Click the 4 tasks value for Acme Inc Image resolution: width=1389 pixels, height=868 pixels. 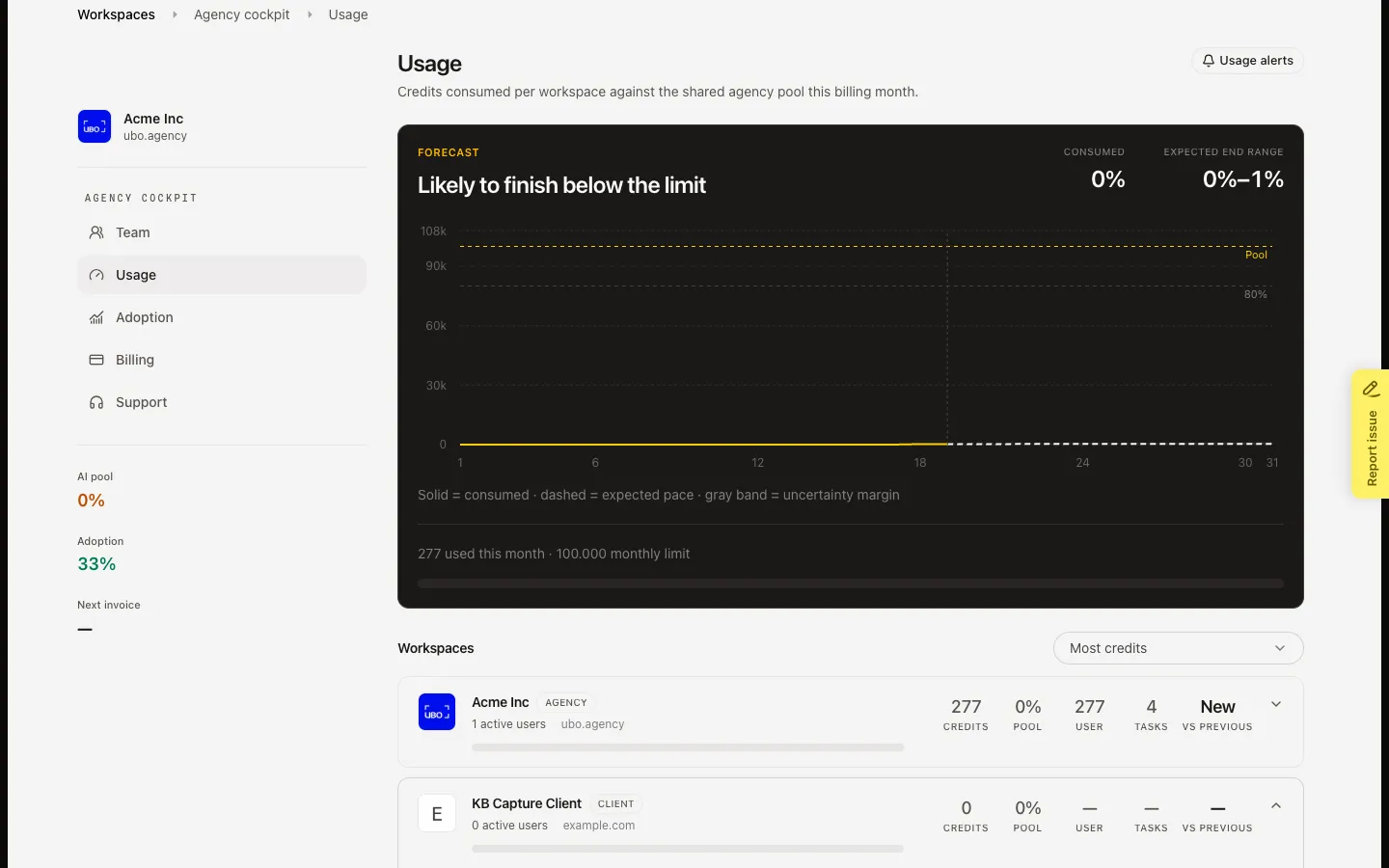click(x=1151, y=707)
